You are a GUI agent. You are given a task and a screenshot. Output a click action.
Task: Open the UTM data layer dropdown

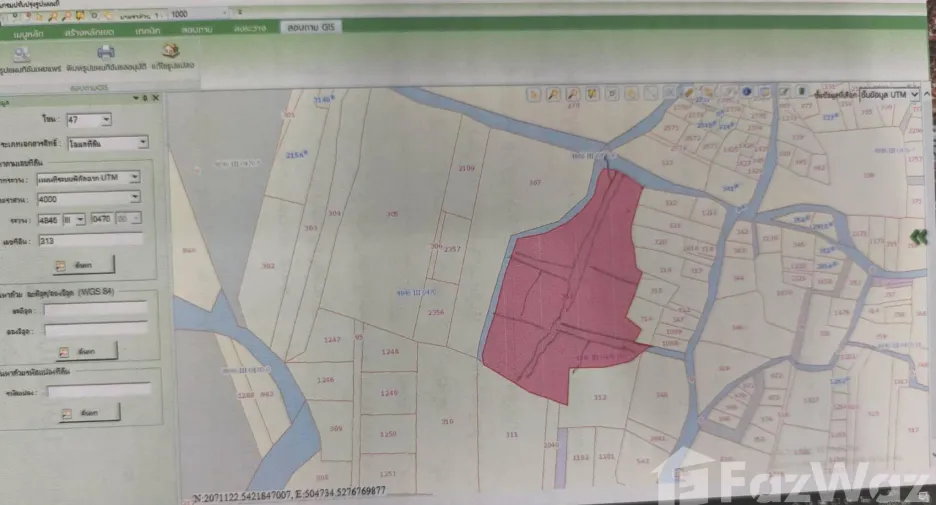889,95
